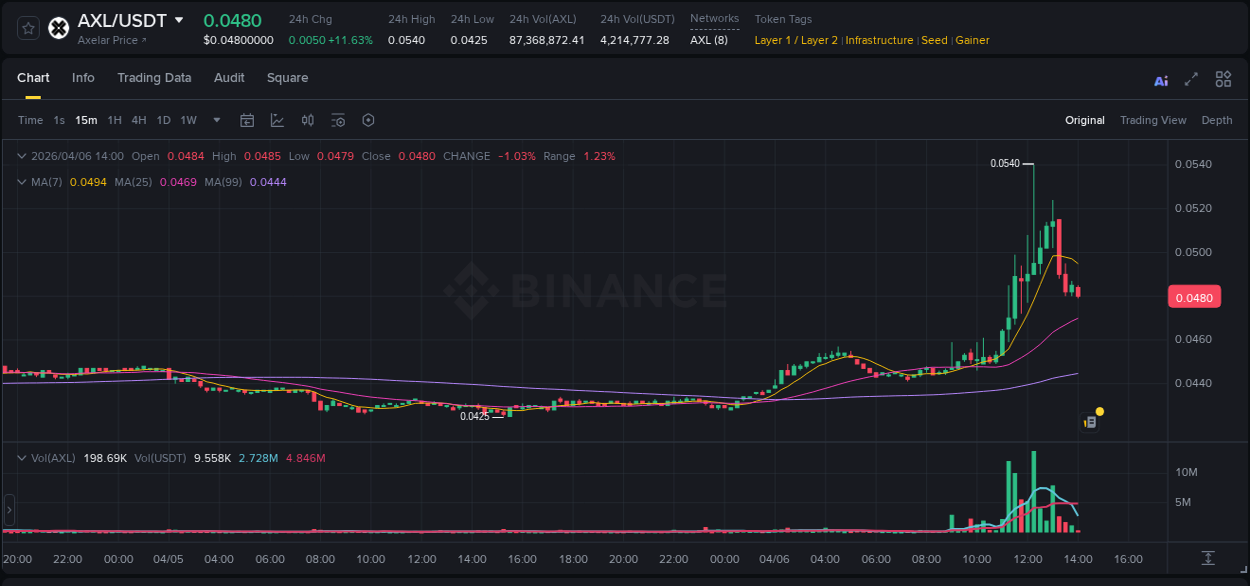Click the 24h Vol(AXL) value 87,368,872.41
This screenshot has width=1250, height=586.
coord(547,40)
